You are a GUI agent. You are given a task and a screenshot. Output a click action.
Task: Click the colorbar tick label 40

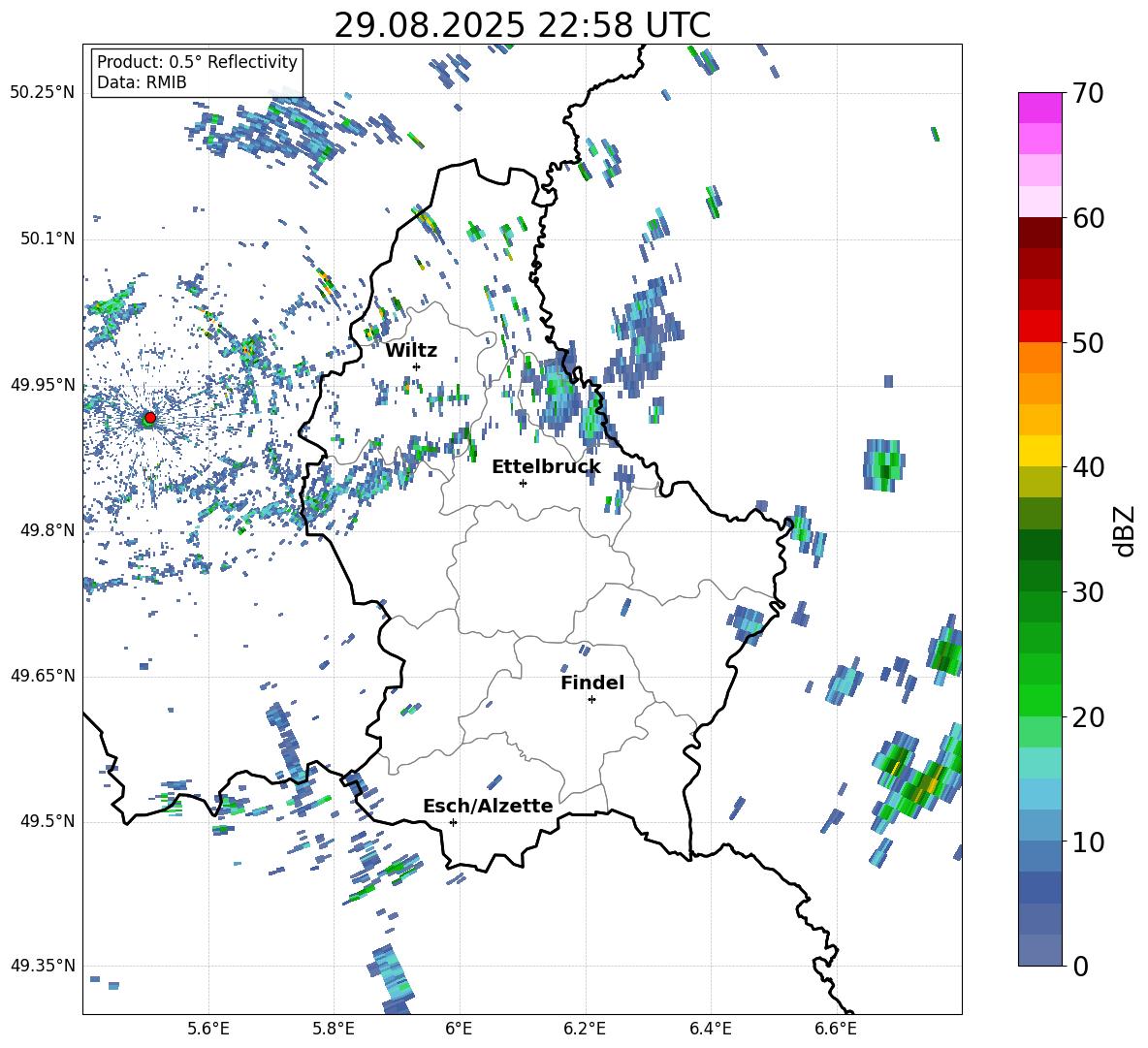[x=1087, y=467]
